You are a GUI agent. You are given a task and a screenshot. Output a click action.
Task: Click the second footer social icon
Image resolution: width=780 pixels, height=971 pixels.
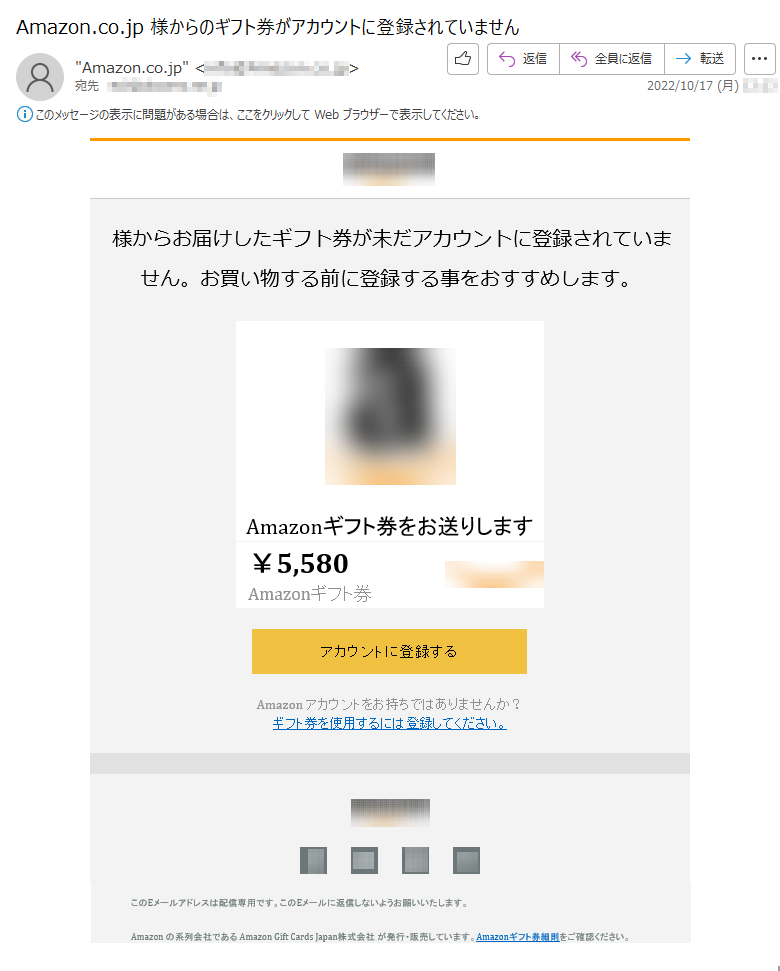(x=364, y=860)
